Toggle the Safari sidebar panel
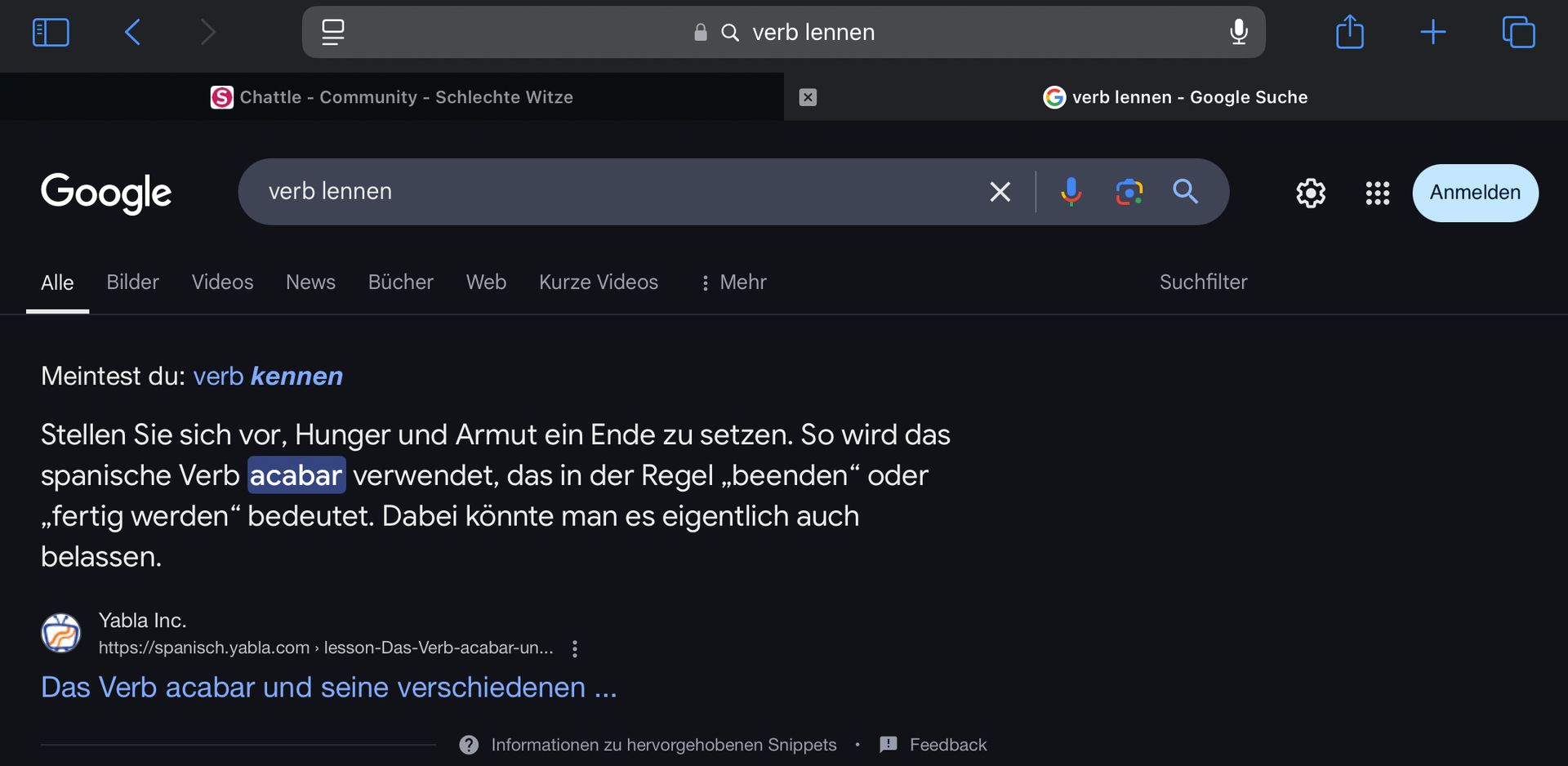Viewport: 1568px width, 766px height. pyautogui.click(x=51, y=33)
